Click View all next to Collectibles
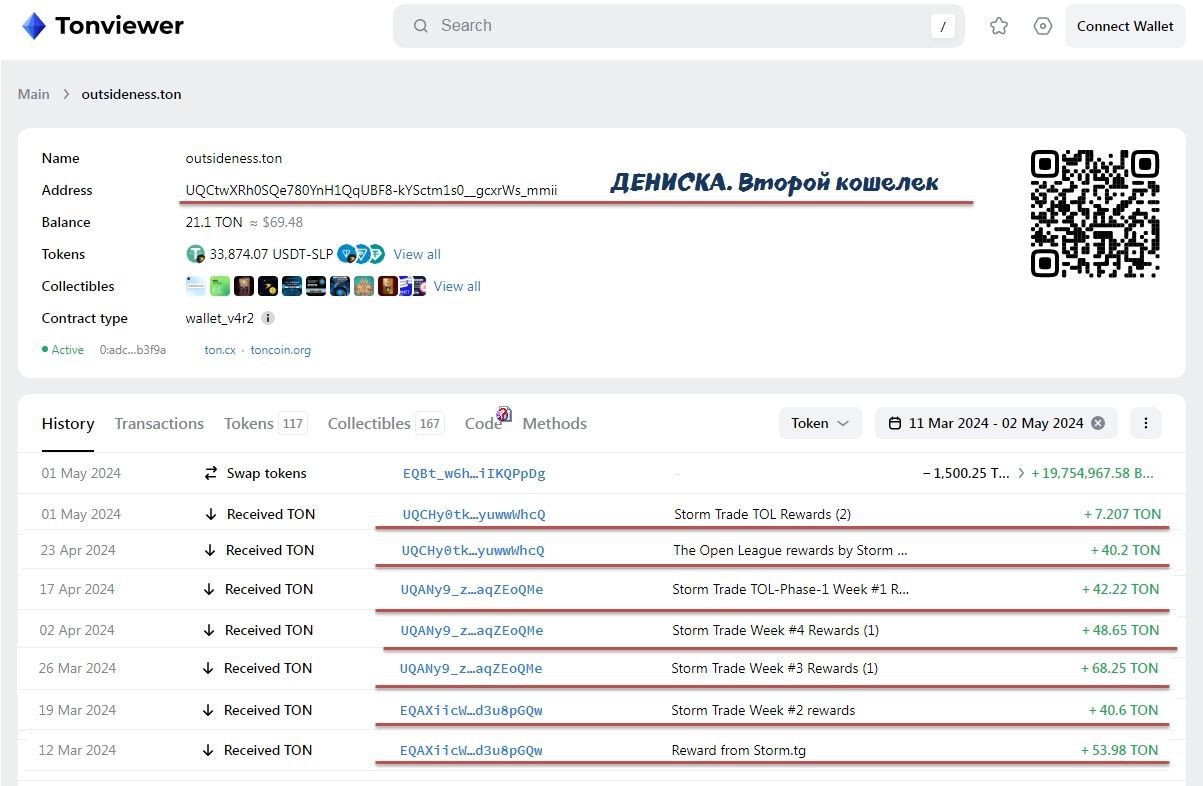The height and width of the screenshot is (786, 1203). [x=457, y=286]
